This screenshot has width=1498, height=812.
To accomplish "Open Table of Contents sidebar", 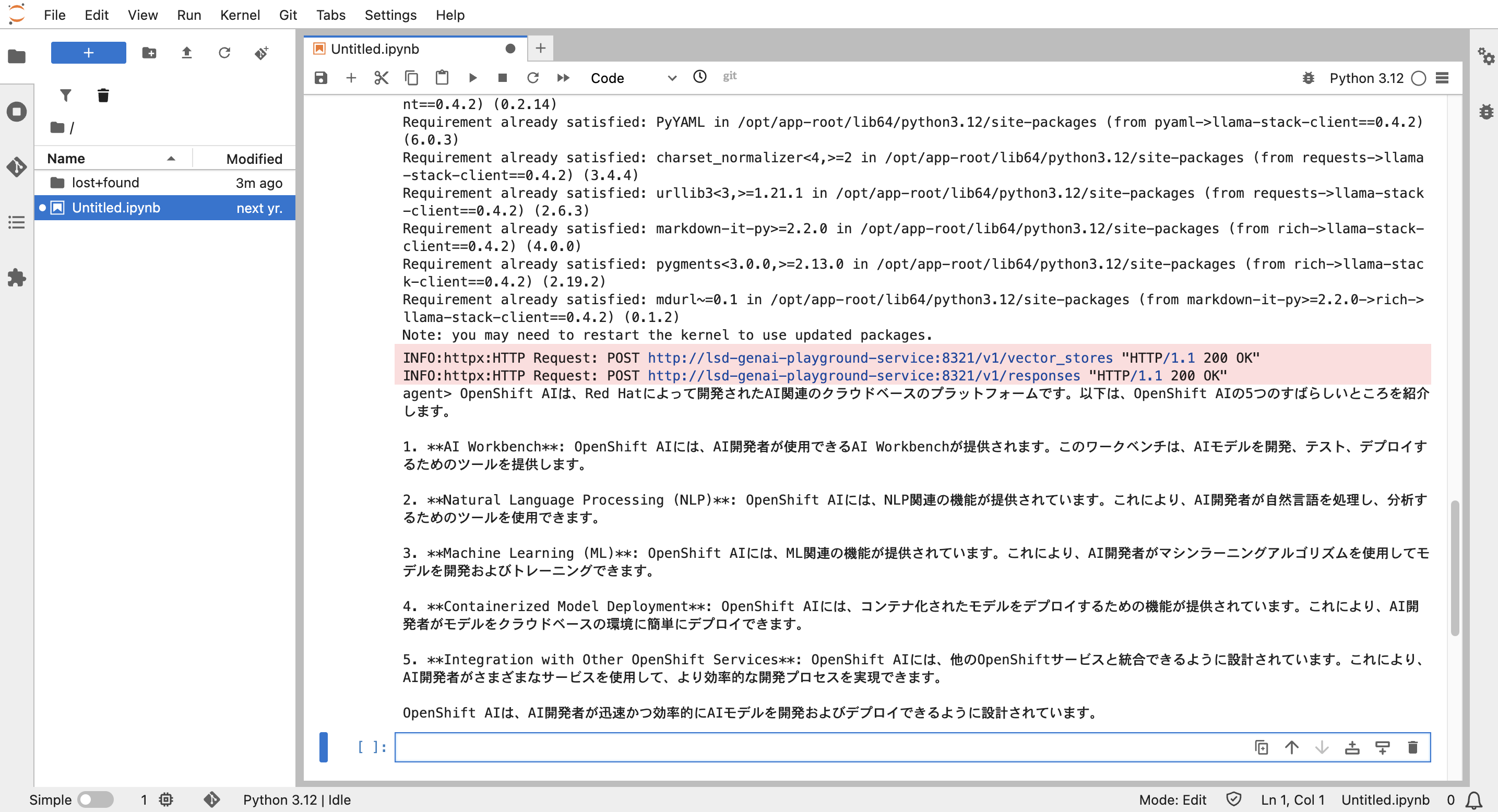I will click(x=16, y=223).
